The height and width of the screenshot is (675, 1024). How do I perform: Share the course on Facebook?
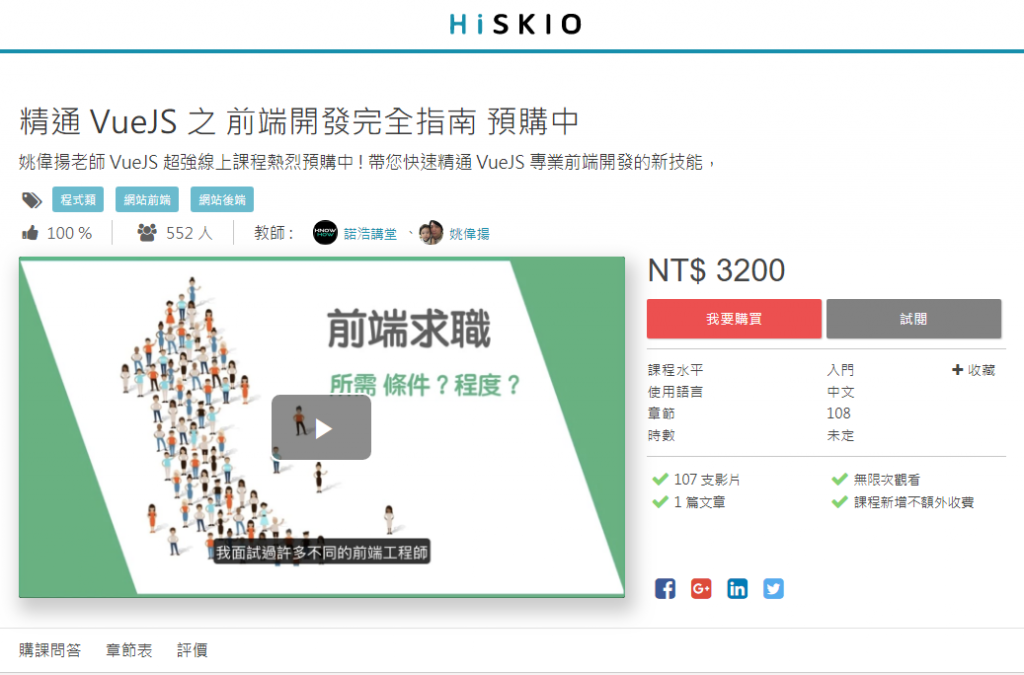tap(665, 588)
